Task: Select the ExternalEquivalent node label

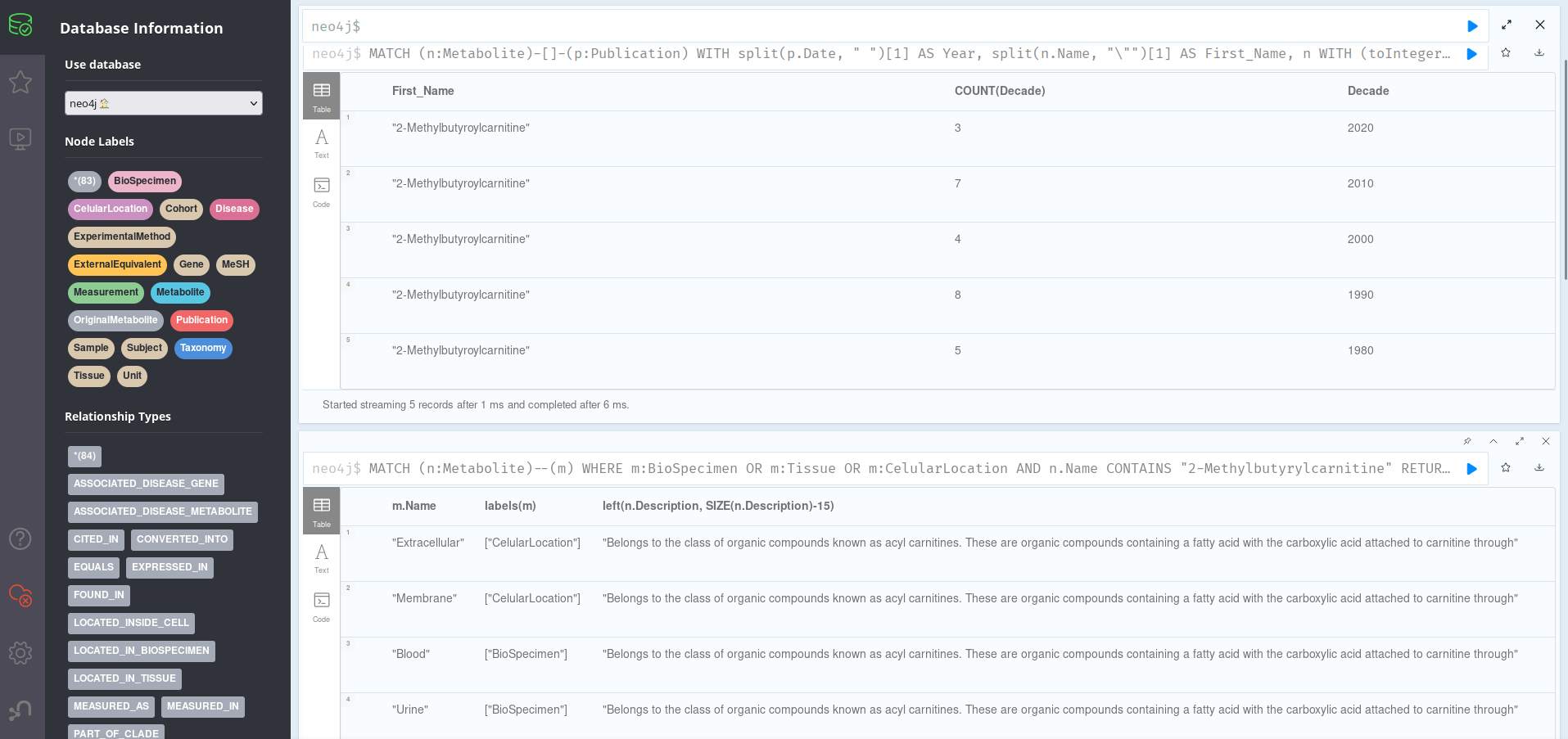Action: (117, 265)
